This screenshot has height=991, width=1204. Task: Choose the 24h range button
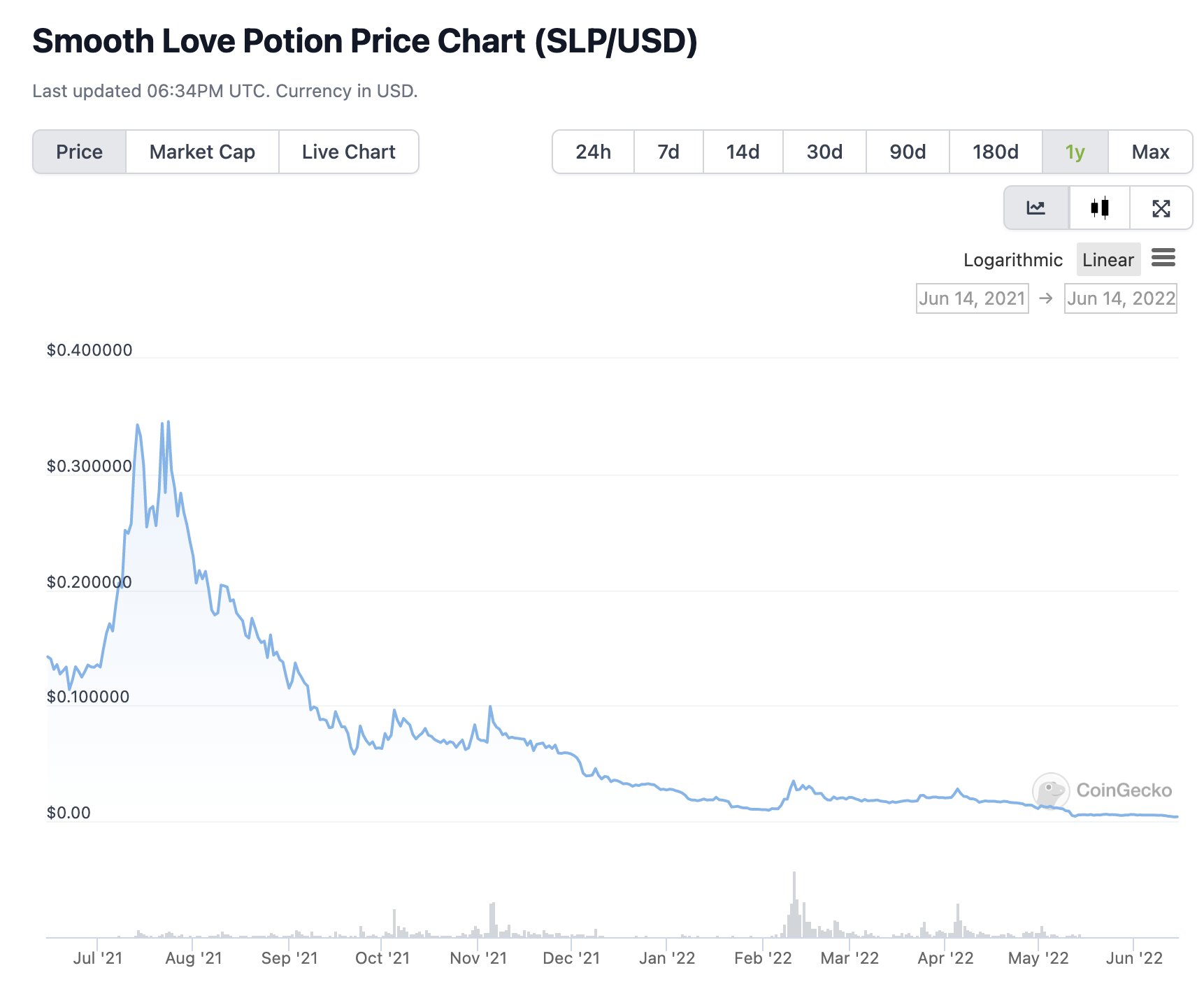click(593, 152)
